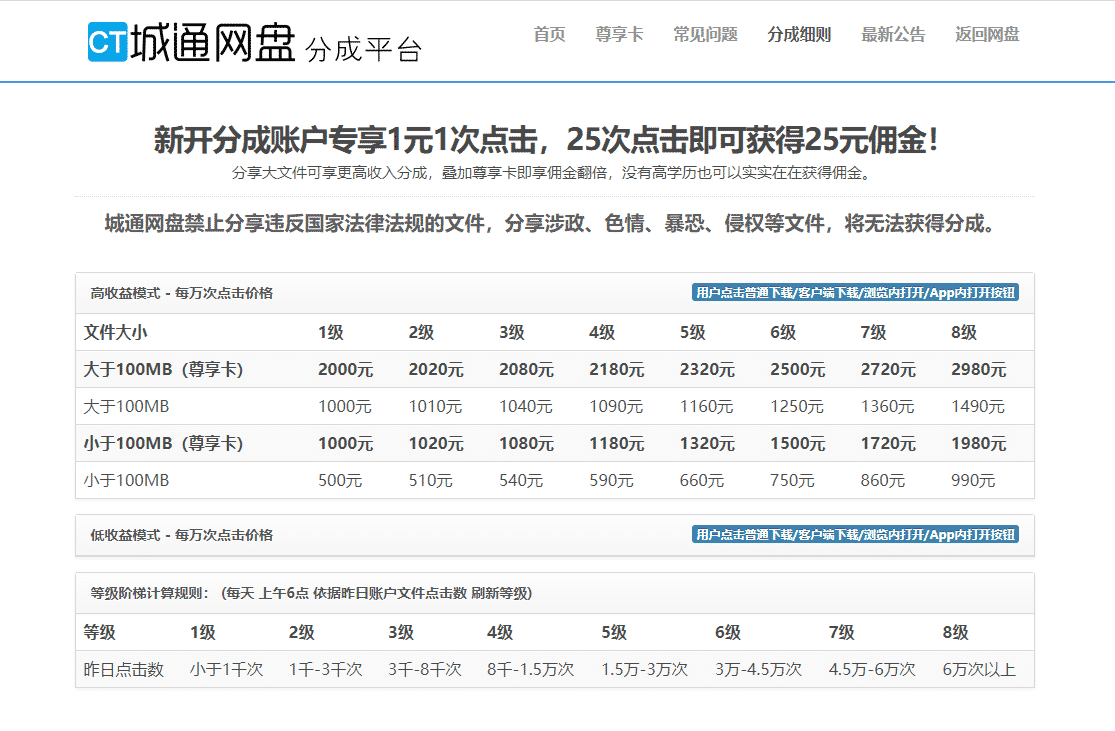Click the 分成平台 title text
Screen dimensions: 1115x731
363,49
